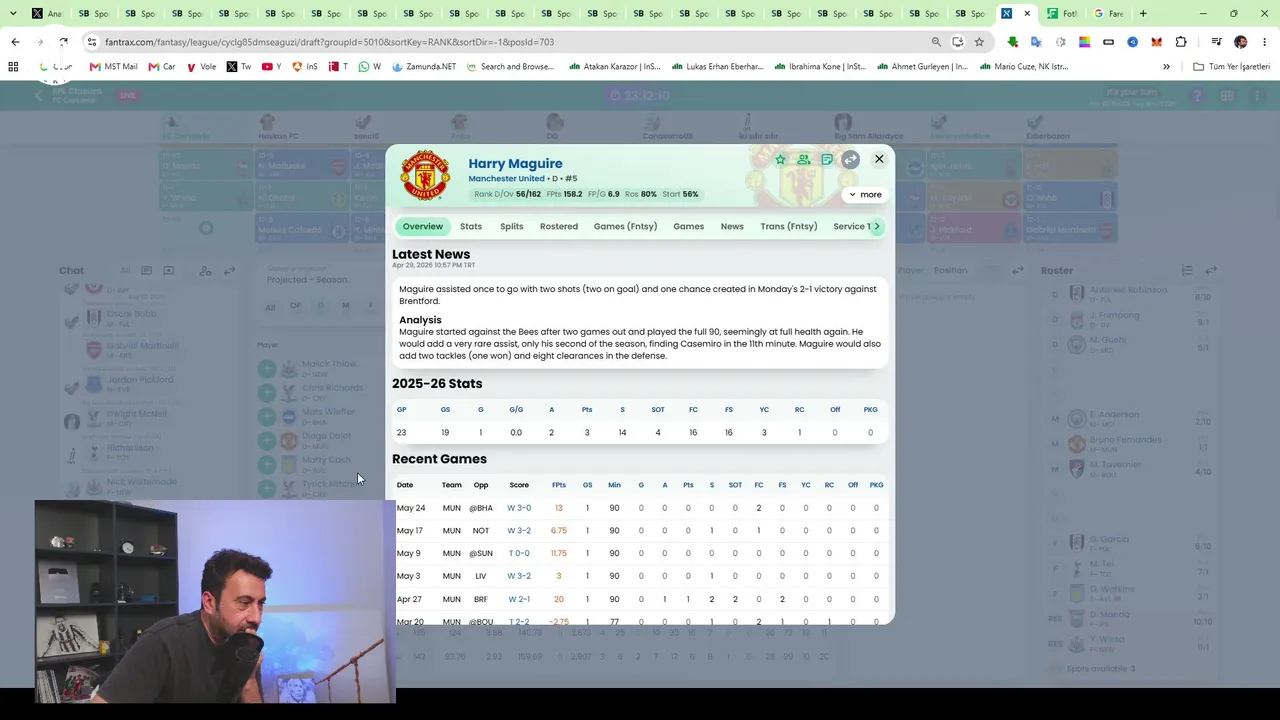Viewport: 1280px width, 720px height.
Task: Open the MST Mail bookmark
Action: (113, 67)
